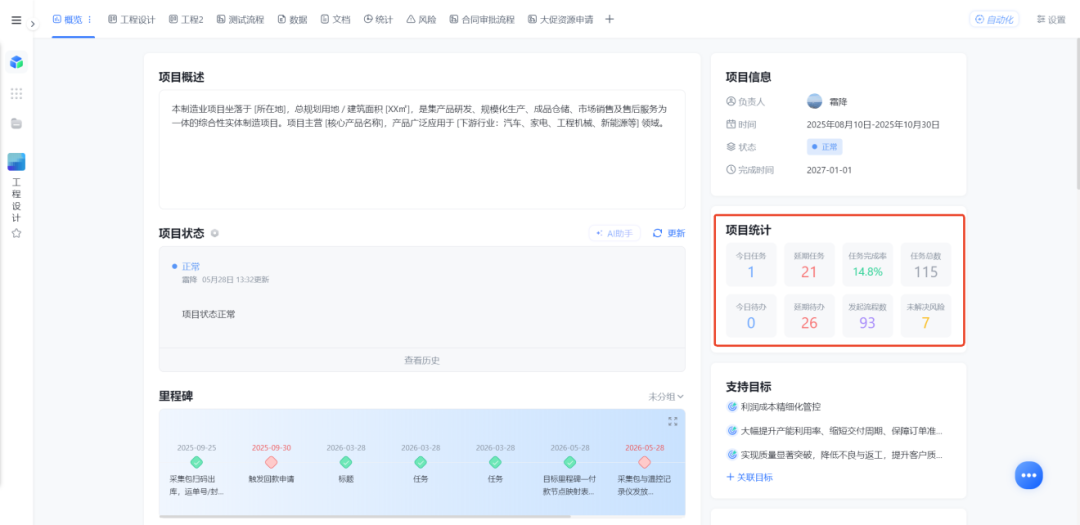Click the 自动化 automation button
This screenshot has width=1080, height=525.
(x=994, y=19)
